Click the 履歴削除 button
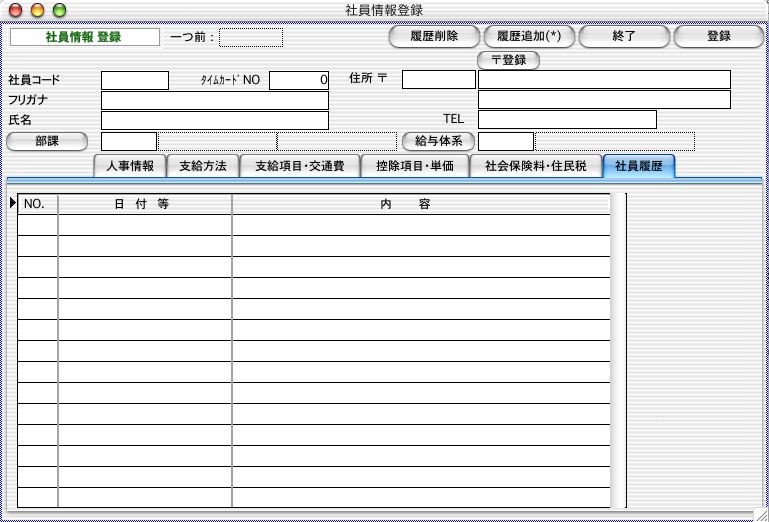This screenshot has height=522, width=769. (x=434, y=37)
